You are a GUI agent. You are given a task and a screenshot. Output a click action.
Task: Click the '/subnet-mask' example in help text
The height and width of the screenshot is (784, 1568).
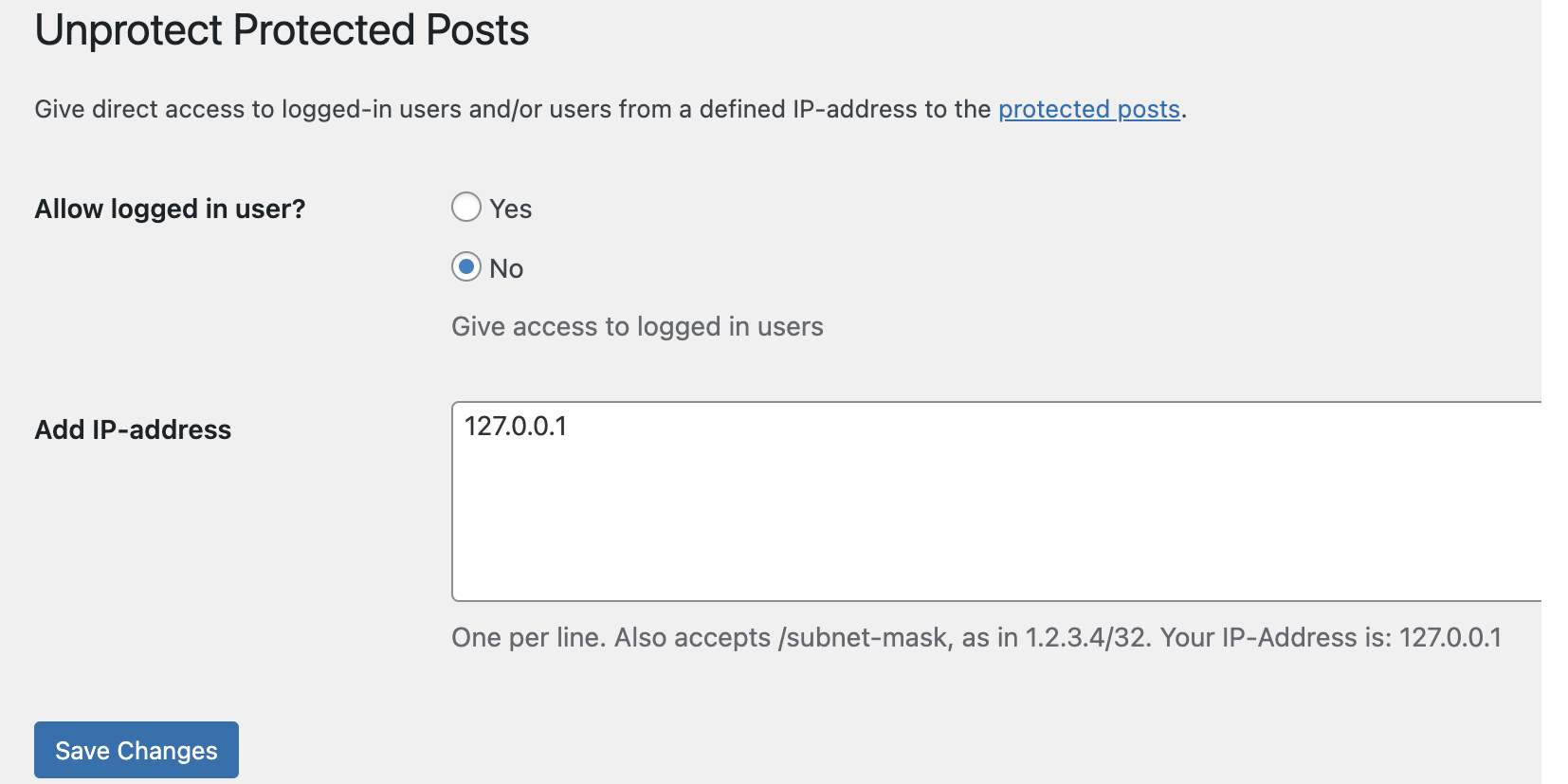(863, 638)
